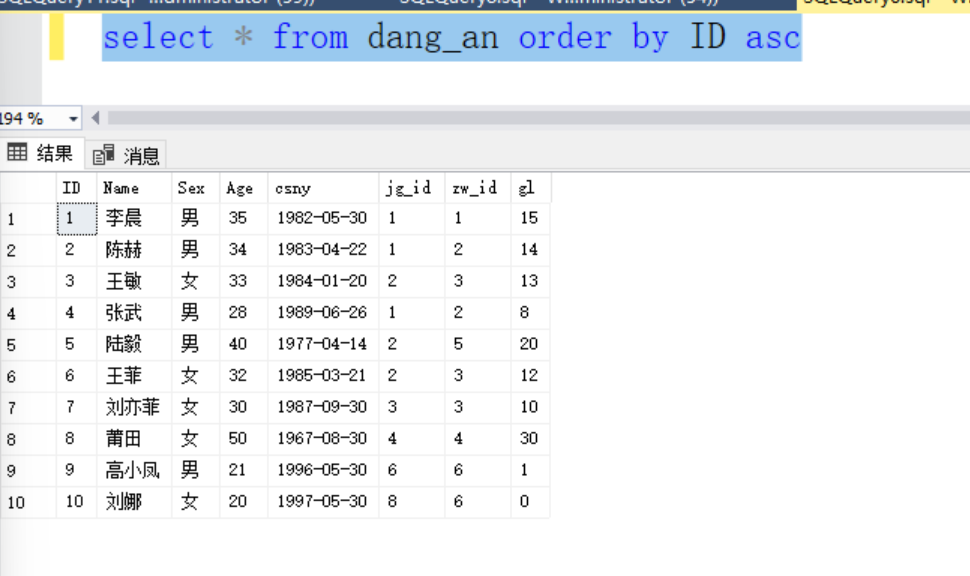Click the gl cell showing 13
This screenshot has height=576, width=970.
531,282
